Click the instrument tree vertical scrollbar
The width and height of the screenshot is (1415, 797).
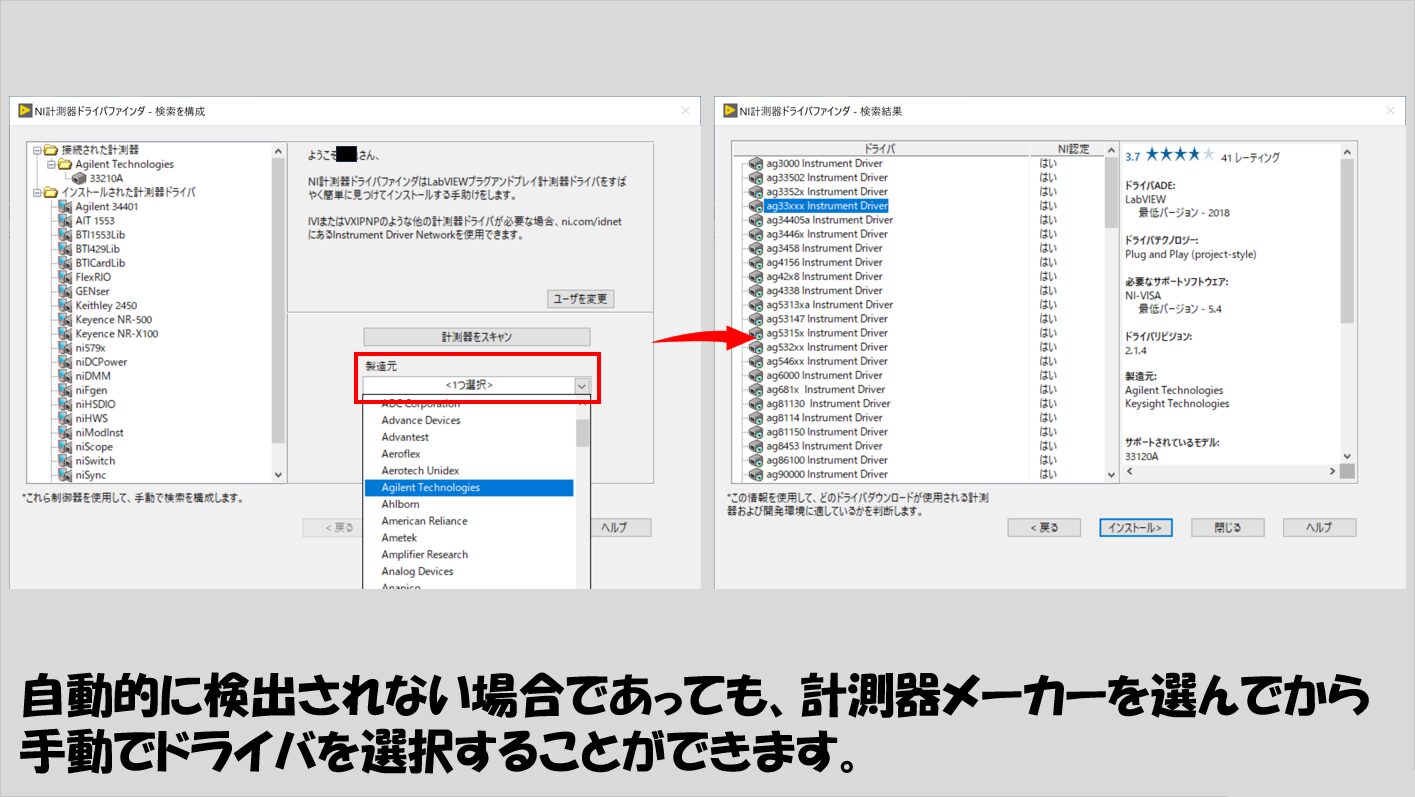[278, 313]
